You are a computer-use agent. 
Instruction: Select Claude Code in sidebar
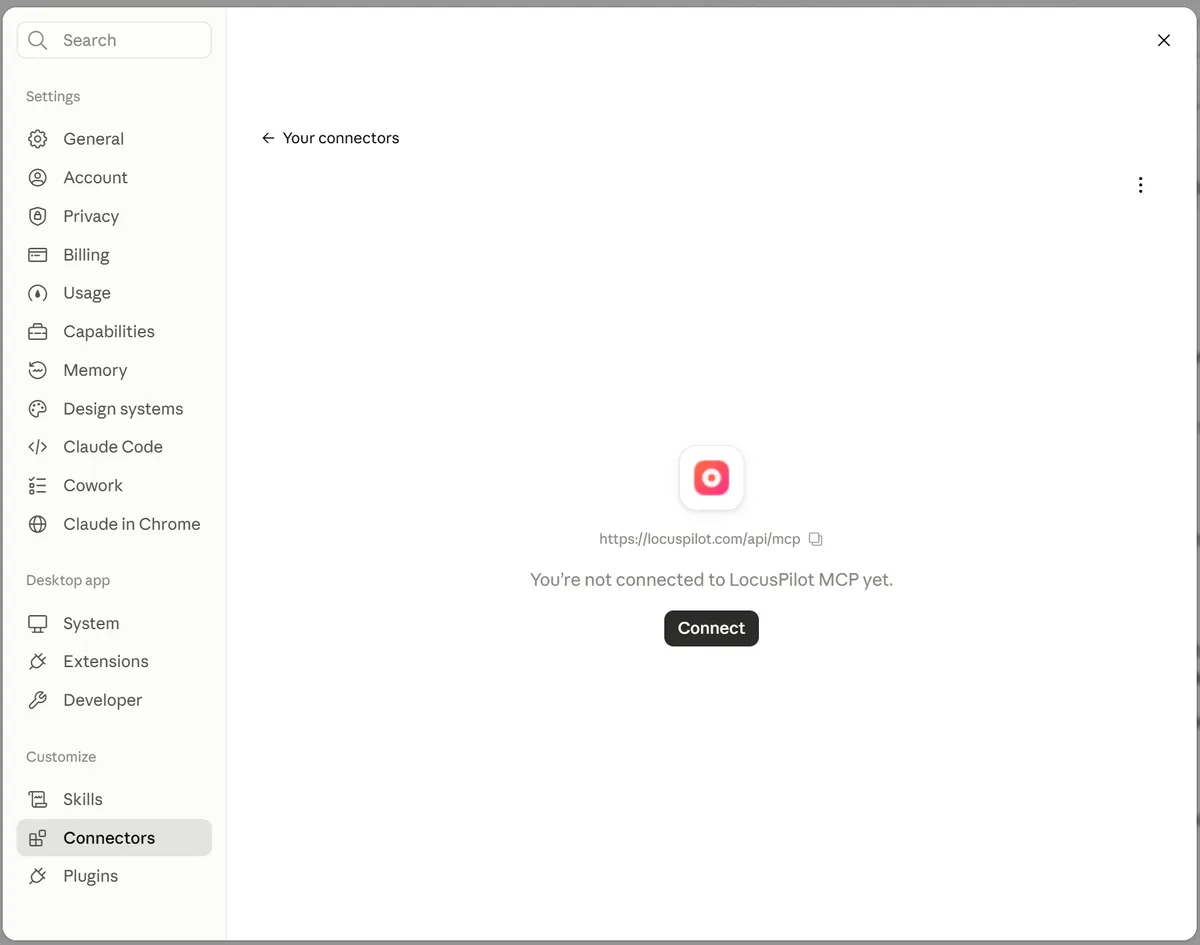114,447
